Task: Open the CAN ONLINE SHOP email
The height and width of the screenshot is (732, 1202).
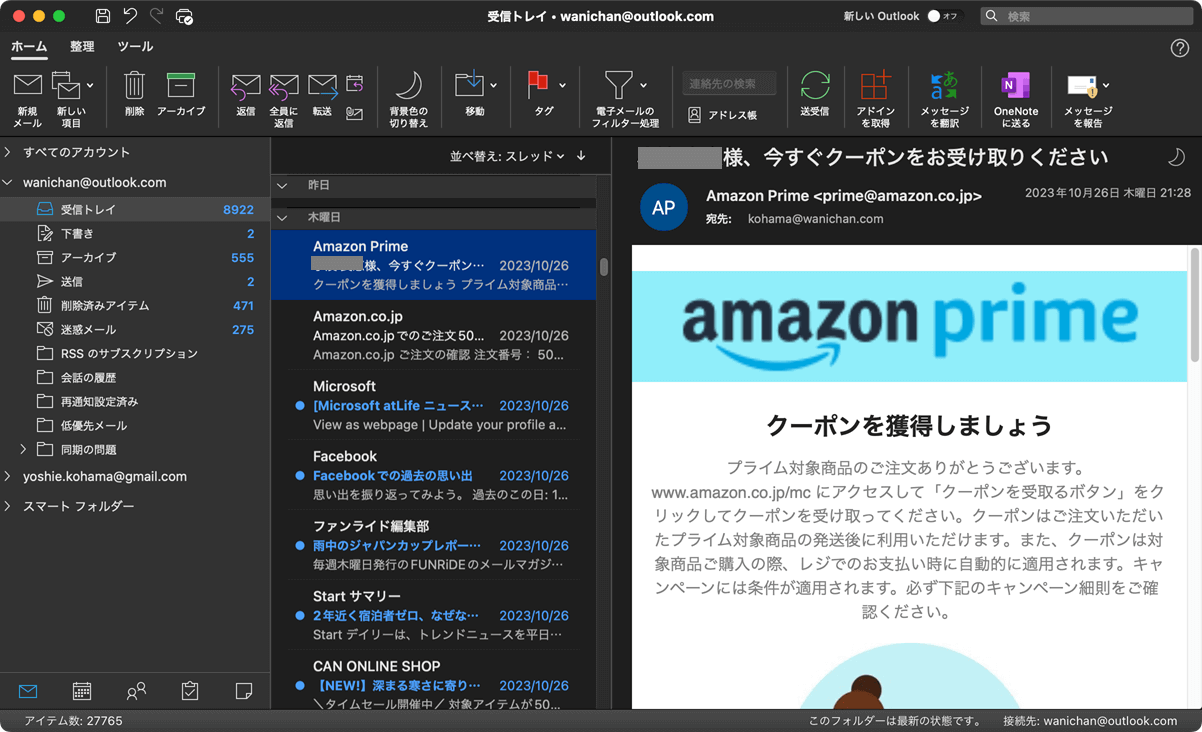Action: click(434, 680)
